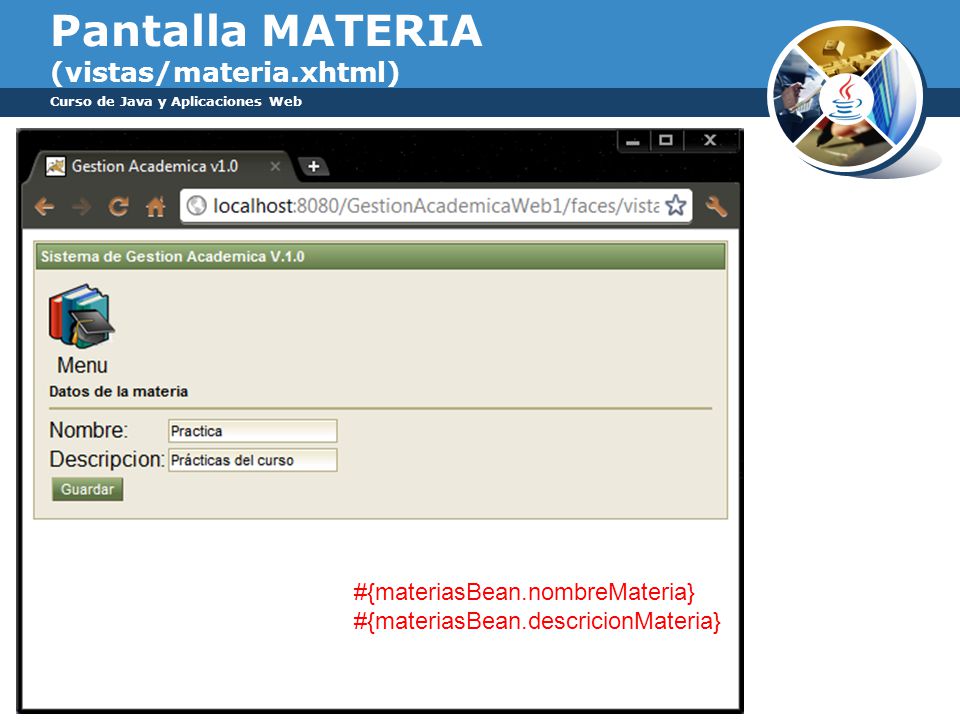Click the localhost address bar
This screenshot has height=720, width=960.
[x=435, y=206]
